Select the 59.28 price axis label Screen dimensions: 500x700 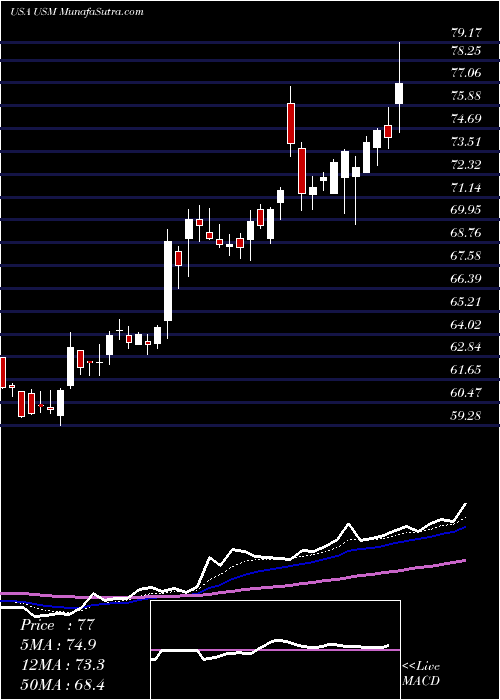[467, 416]
